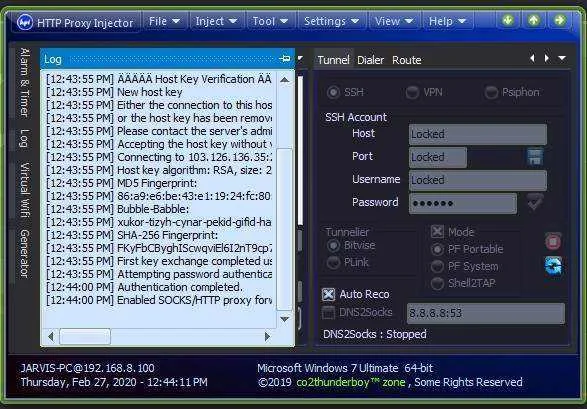Image resolution: width=587 pixels, height=409 pixels.
Task: Click the 'DNS2Socks : Stopped' status text
Action: 375,334
